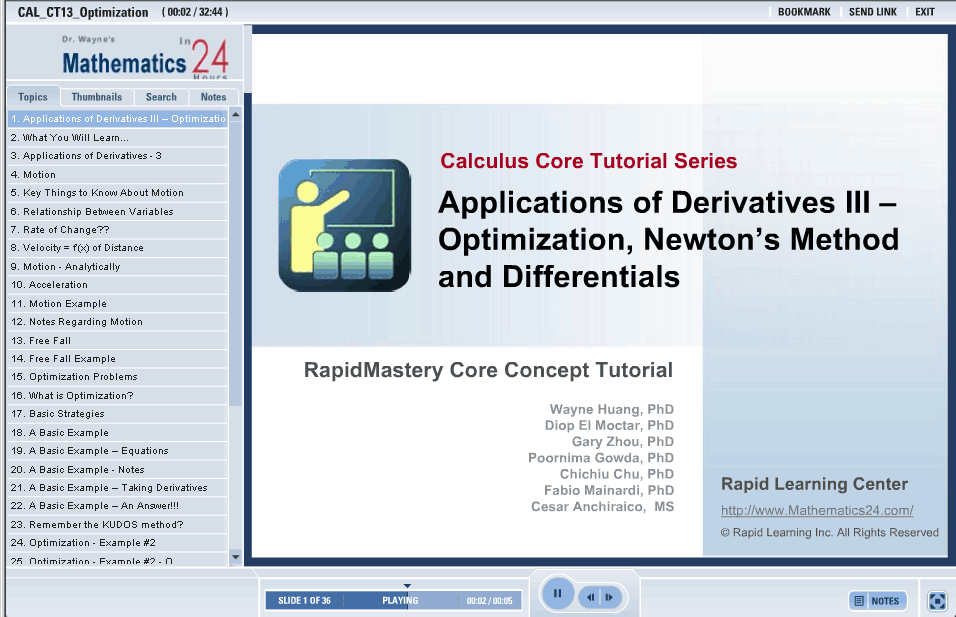Select topic 9 Motion - Analytically

(118, 266)
